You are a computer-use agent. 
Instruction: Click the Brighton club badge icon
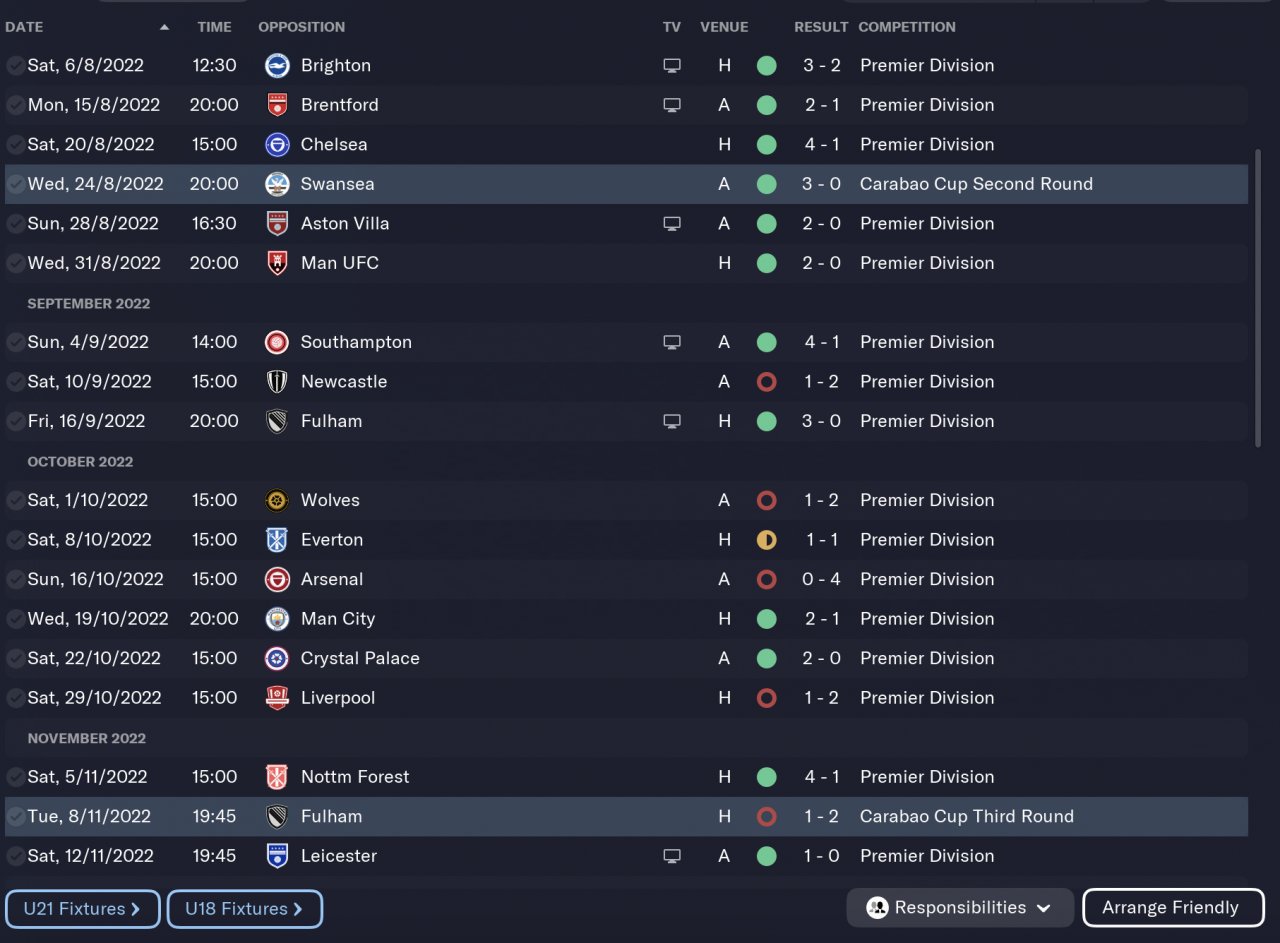(x=277, y=66)
